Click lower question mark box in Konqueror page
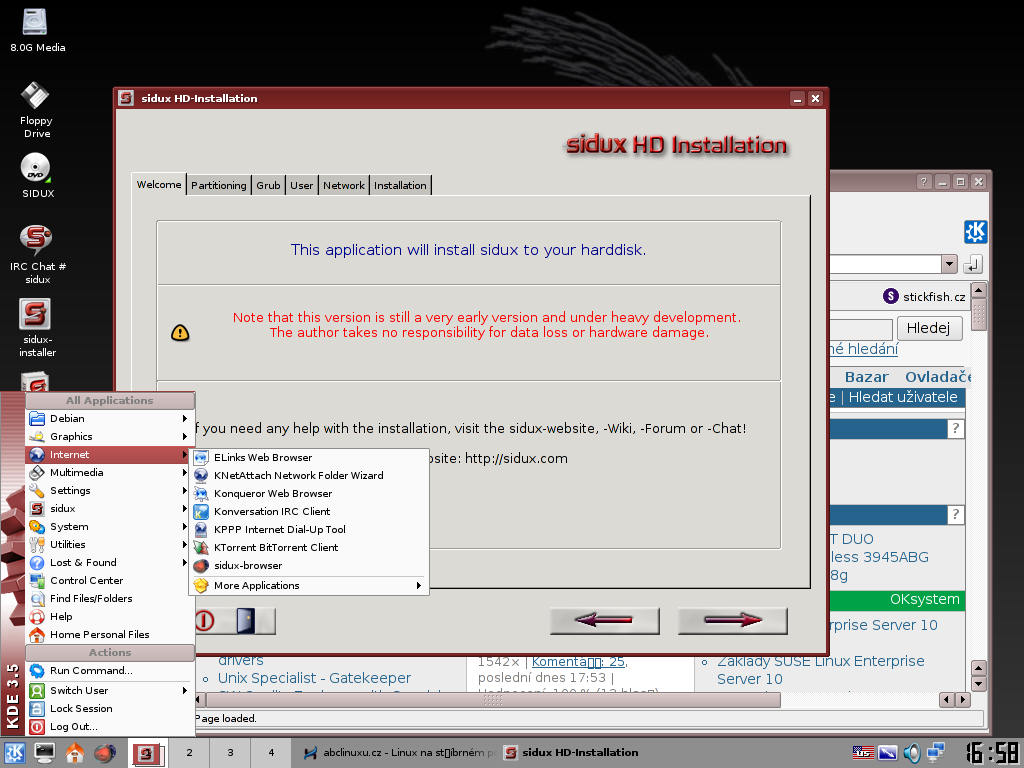 pyautogui.click(x=955, y=514)
